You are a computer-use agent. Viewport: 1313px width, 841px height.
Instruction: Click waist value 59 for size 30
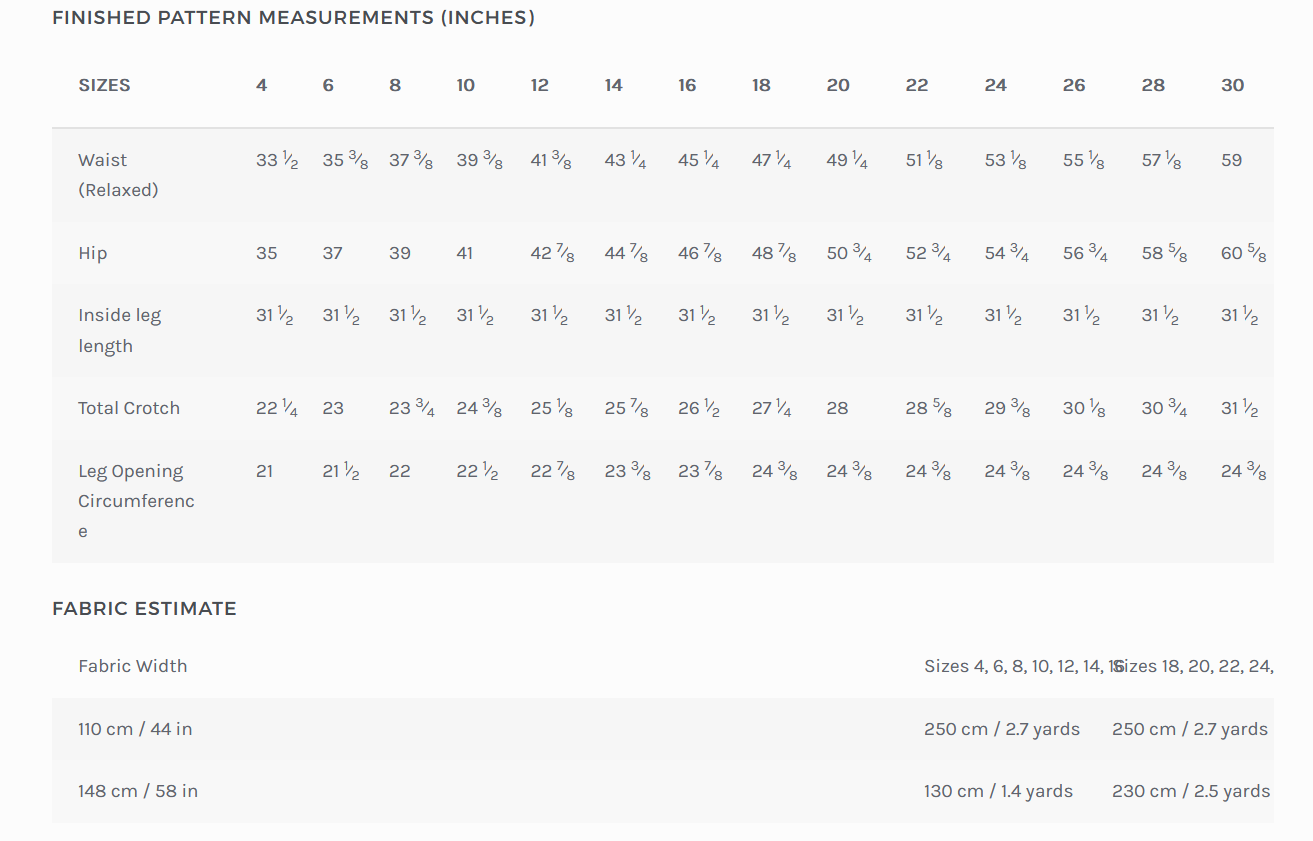(1231, 160)
